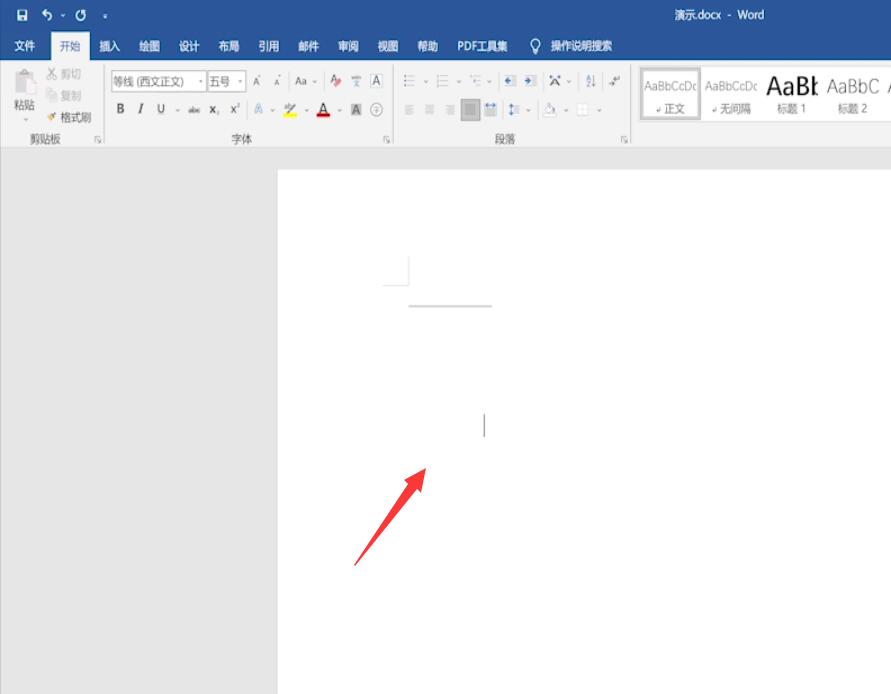The image size is (891, 694).
Task: Clear all formatting from the text
Action: pos(336,81)
